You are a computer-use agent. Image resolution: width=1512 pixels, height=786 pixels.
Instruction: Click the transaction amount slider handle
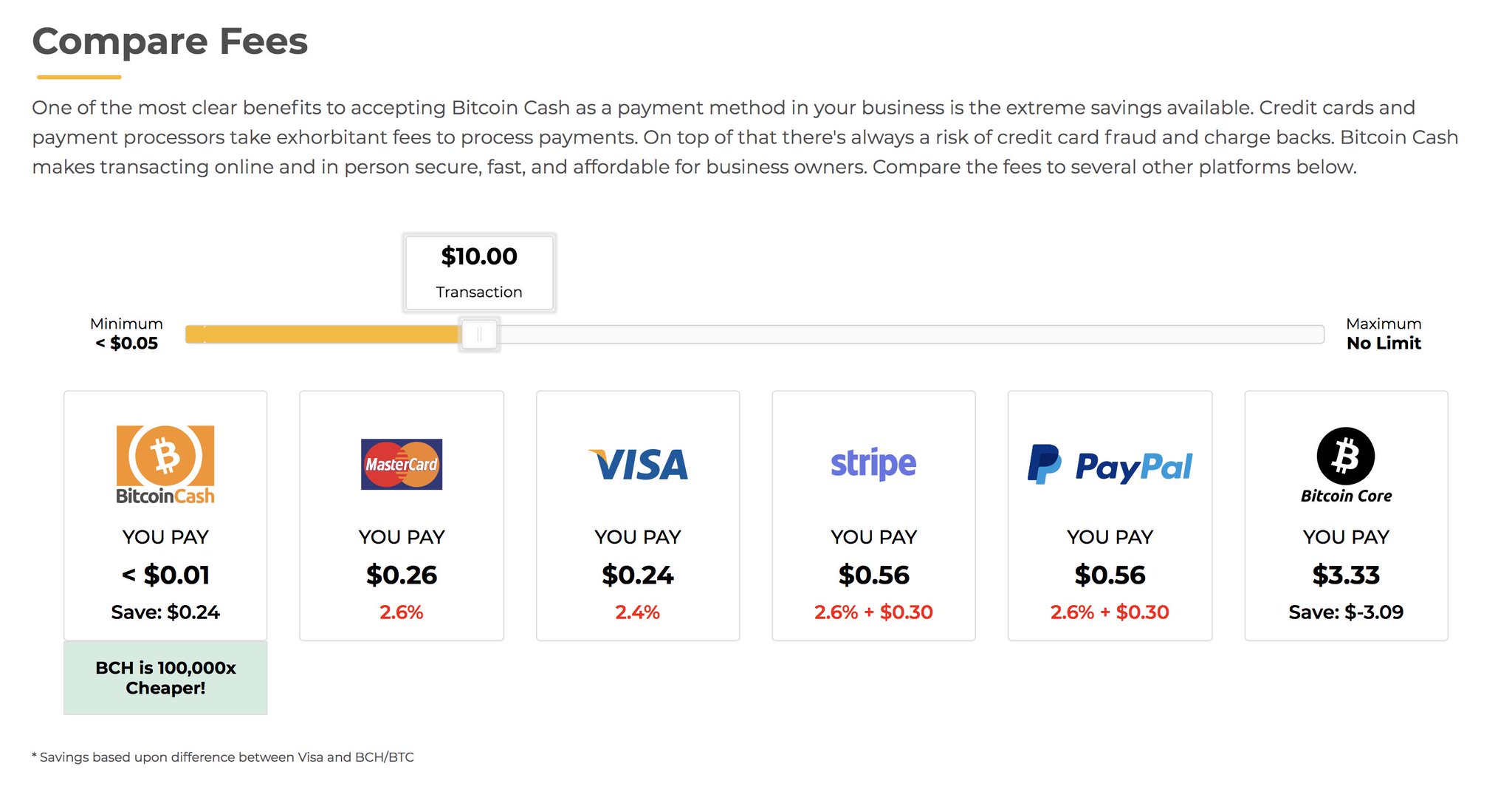coord(479,335)
